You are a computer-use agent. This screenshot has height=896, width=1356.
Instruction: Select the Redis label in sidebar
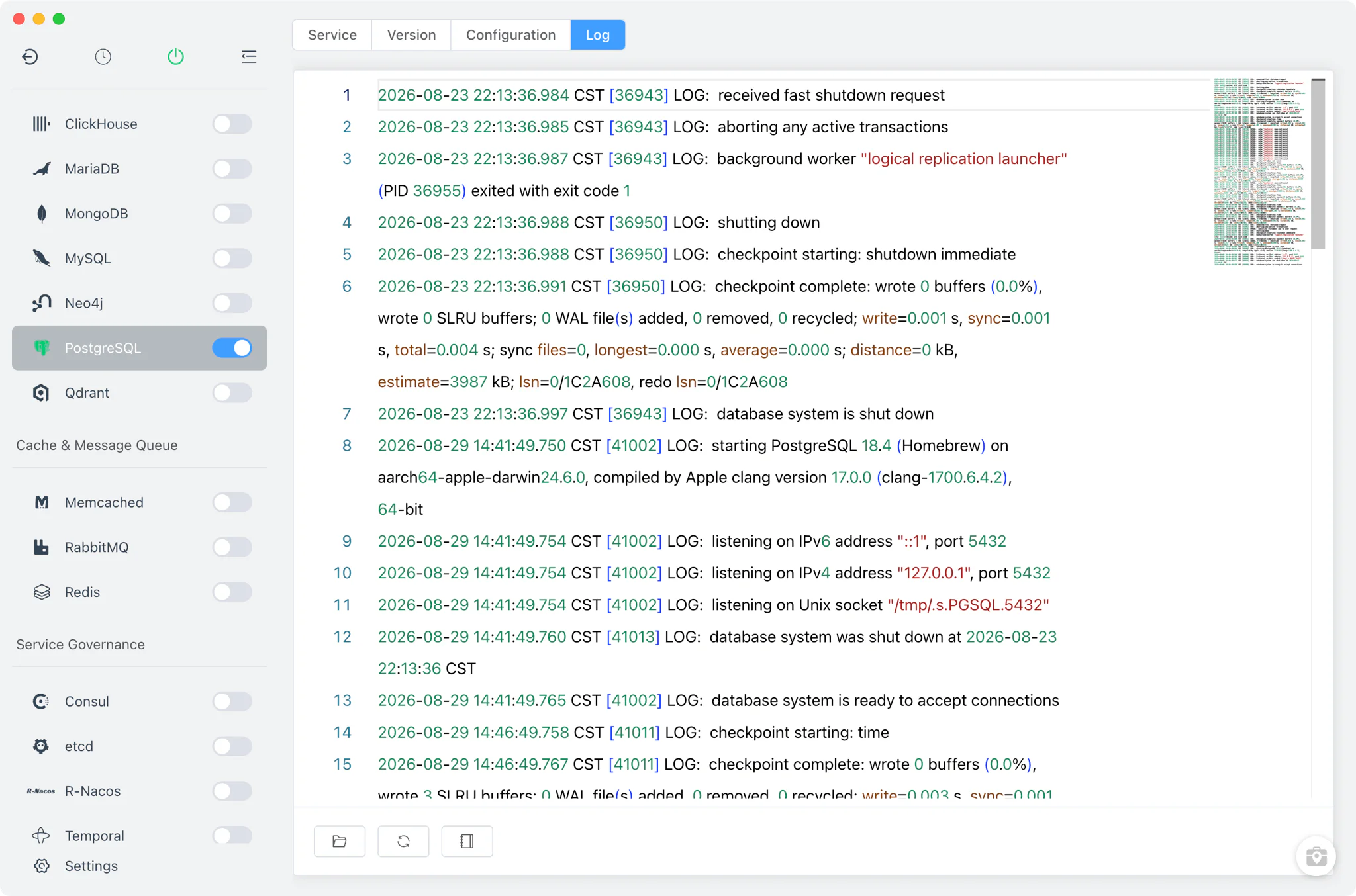82,592
